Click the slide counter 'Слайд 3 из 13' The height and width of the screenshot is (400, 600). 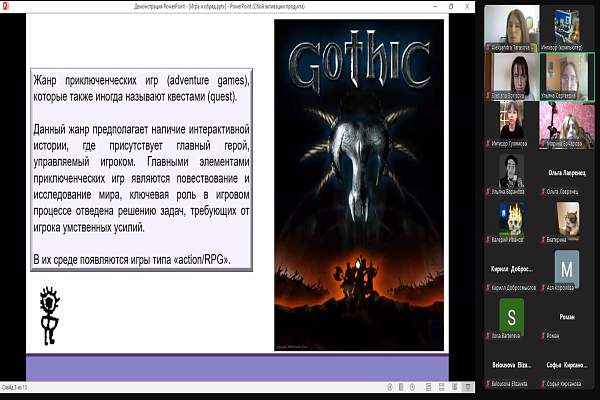(x=15, y=387)
